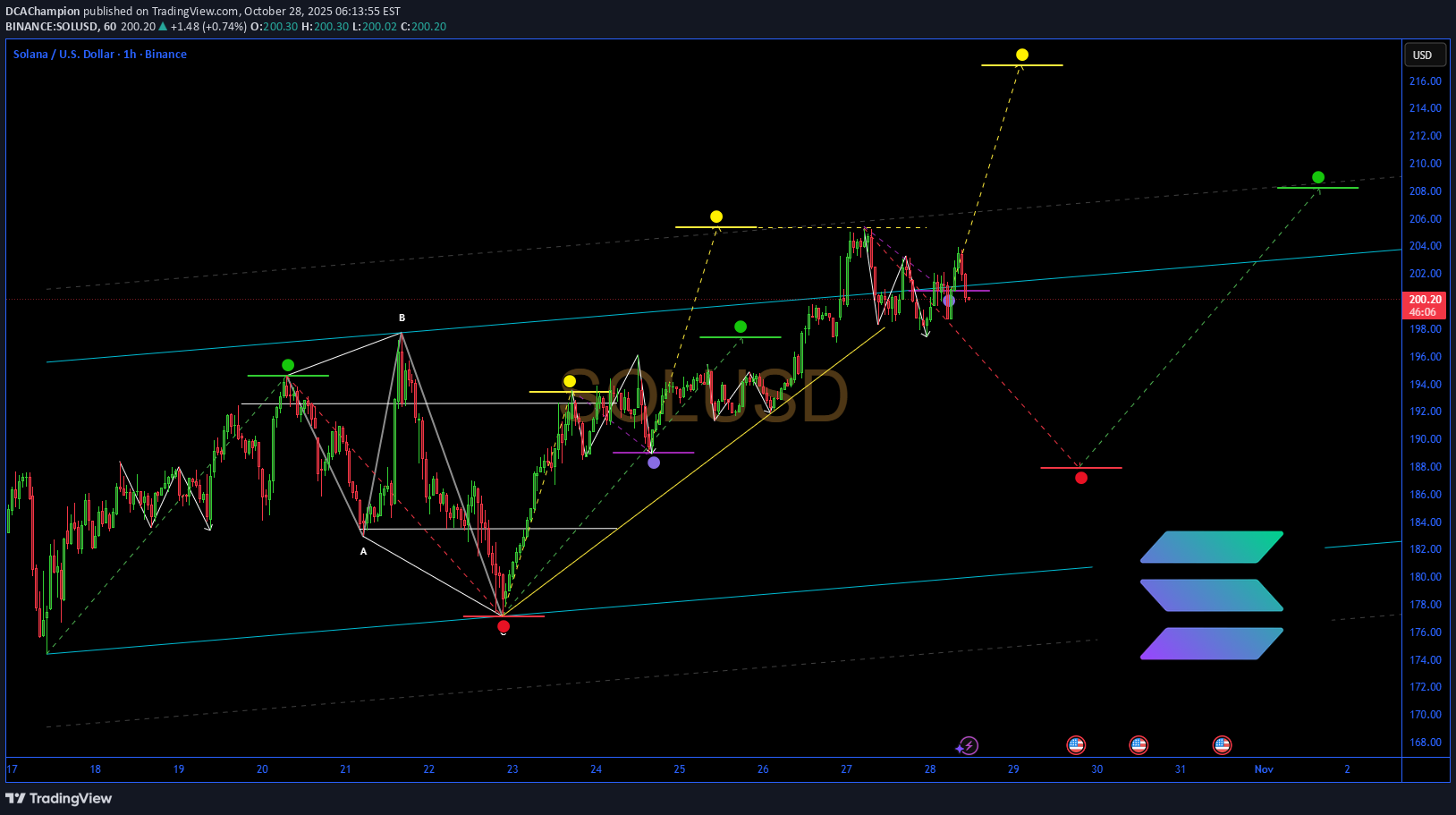Viewport: 1456px width, 815px height.
Task: Click the yellow target dot above the 216.00 level
Action: (x=1022, y=55)
